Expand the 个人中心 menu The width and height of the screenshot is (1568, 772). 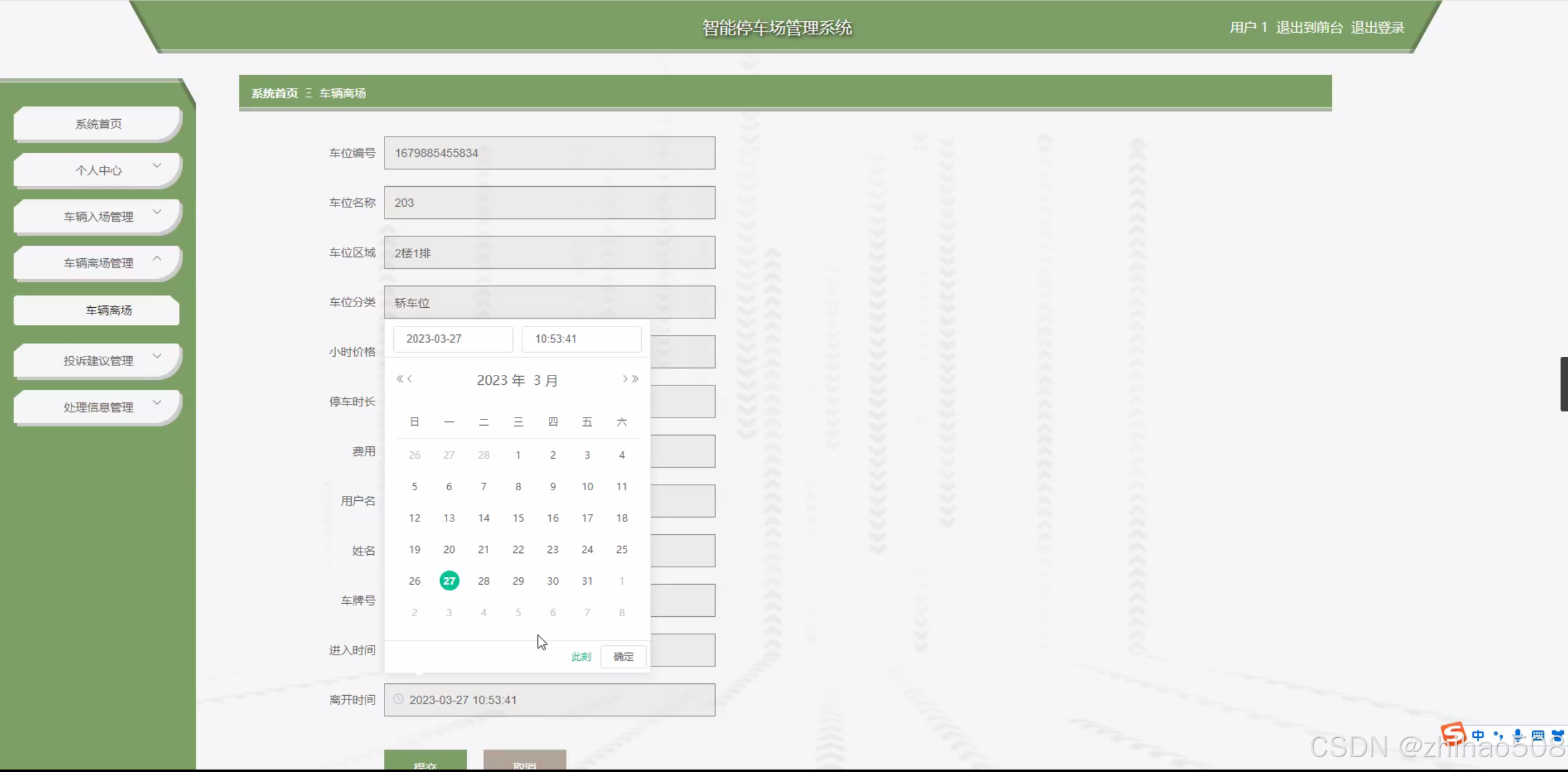coord(97,169)
